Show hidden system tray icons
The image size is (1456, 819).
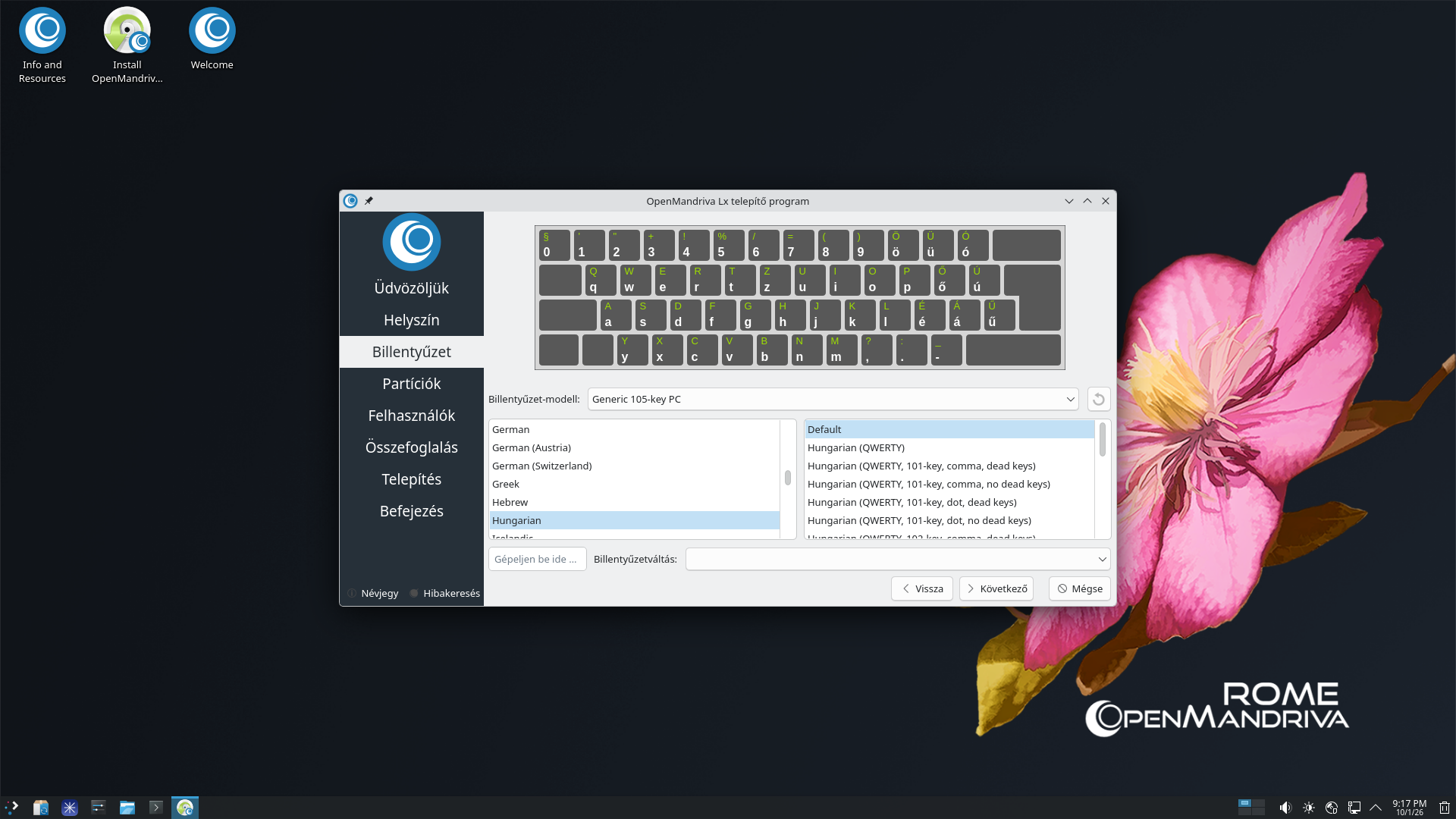[1375, 808]
